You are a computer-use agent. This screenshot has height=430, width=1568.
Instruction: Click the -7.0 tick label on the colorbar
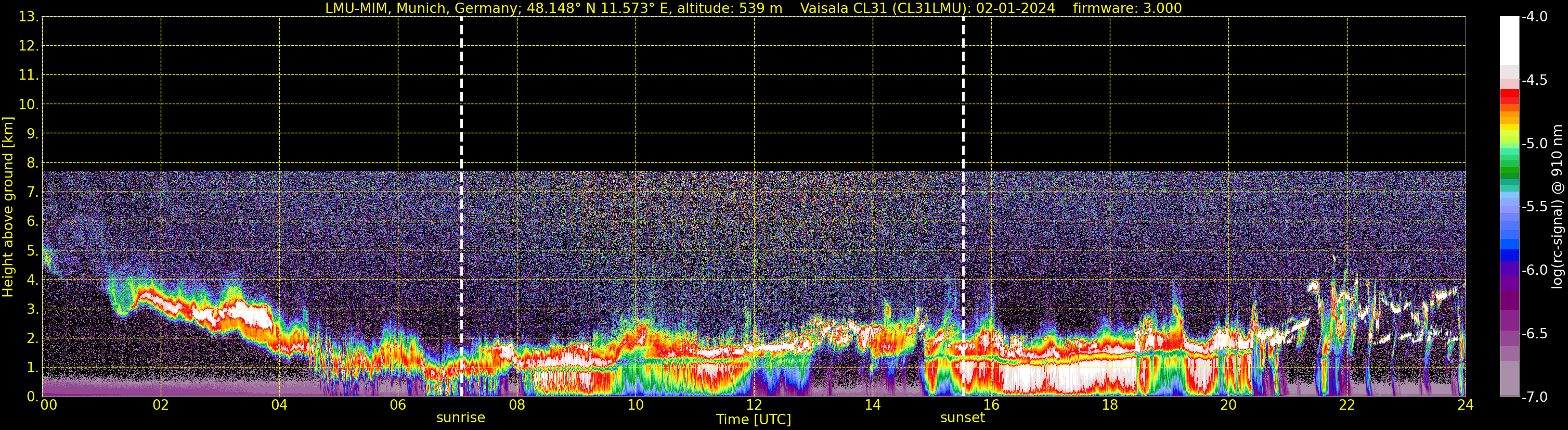pos(1534,397)
